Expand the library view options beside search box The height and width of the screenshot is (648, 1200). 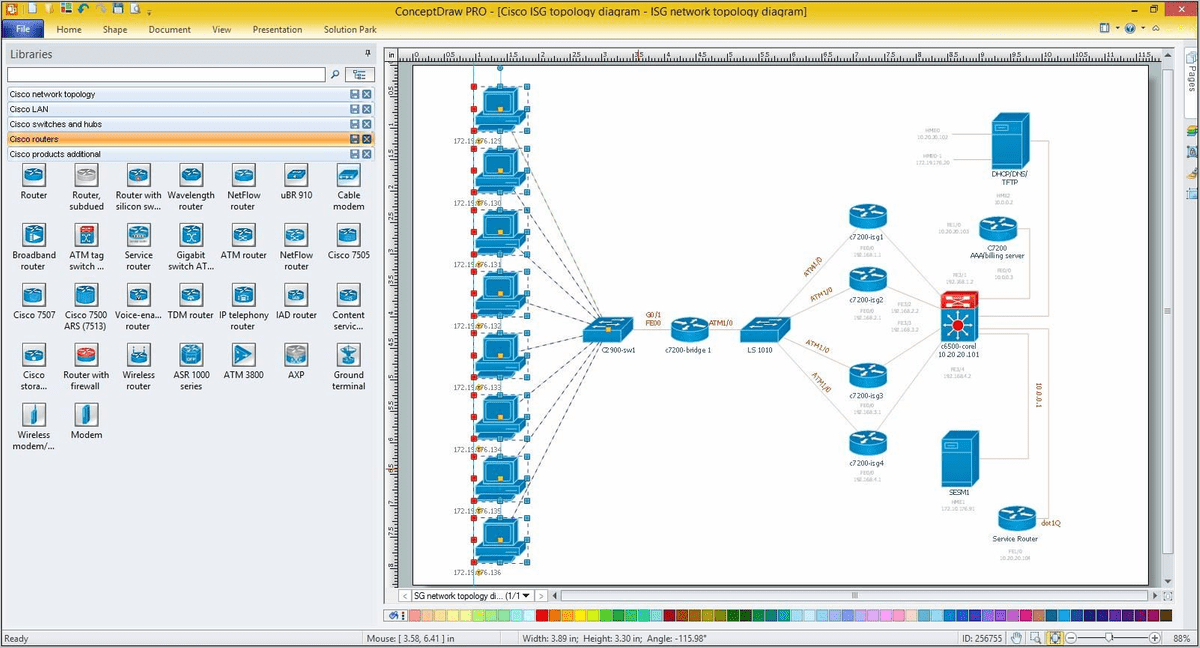coord(360,74)
